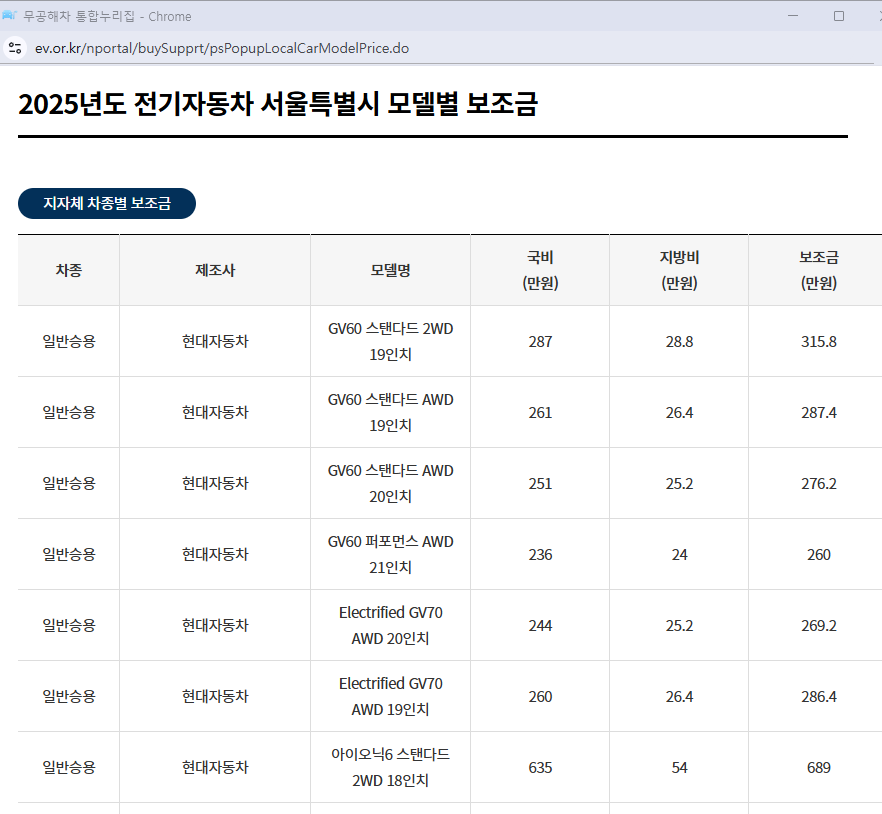Click the 보조금 (만원) column header
882x814 pixels.
816,269
